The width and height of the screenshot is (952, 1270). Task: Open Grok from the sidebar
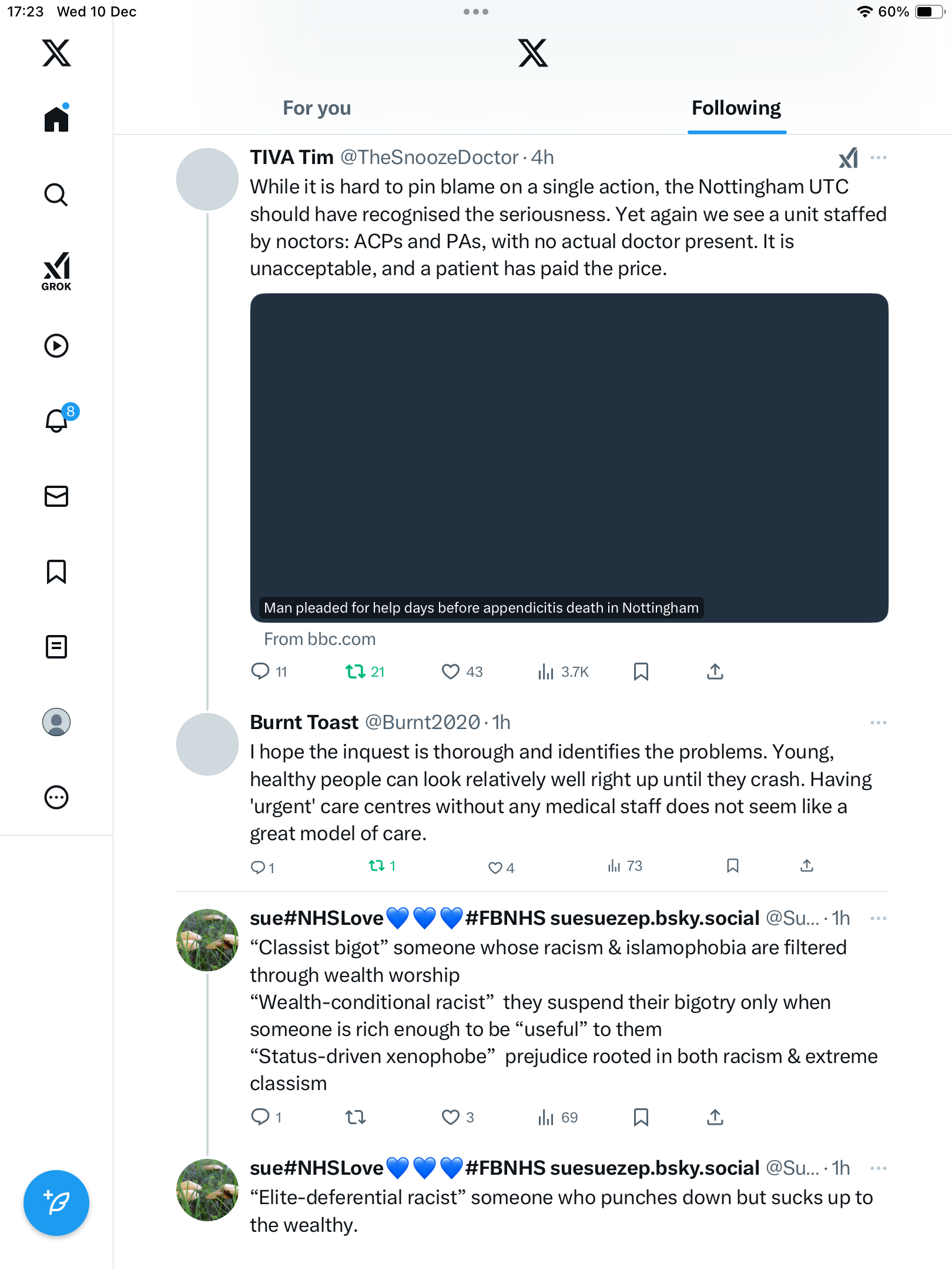click(x=56, y=272)
